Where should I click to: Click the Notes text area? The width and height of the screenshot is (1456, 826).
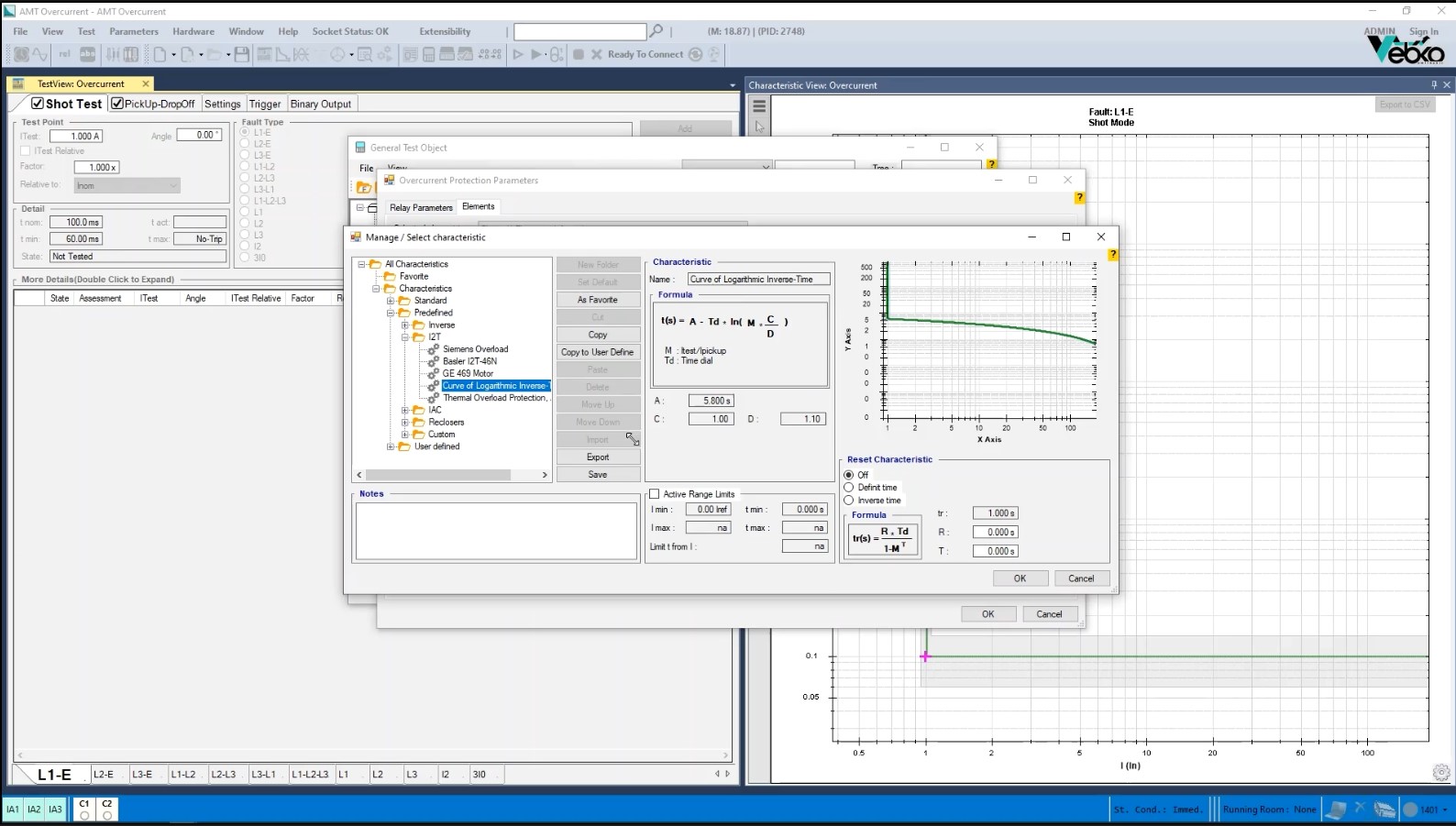pos(496,531)
